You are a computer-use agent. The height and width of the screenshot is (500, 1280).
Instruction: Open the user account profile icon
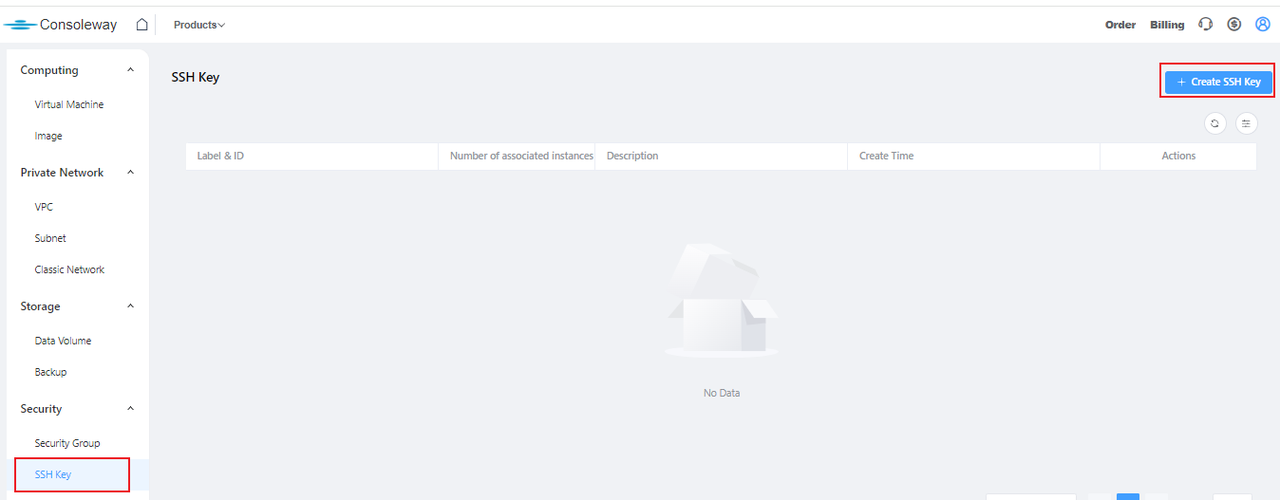1262,25
